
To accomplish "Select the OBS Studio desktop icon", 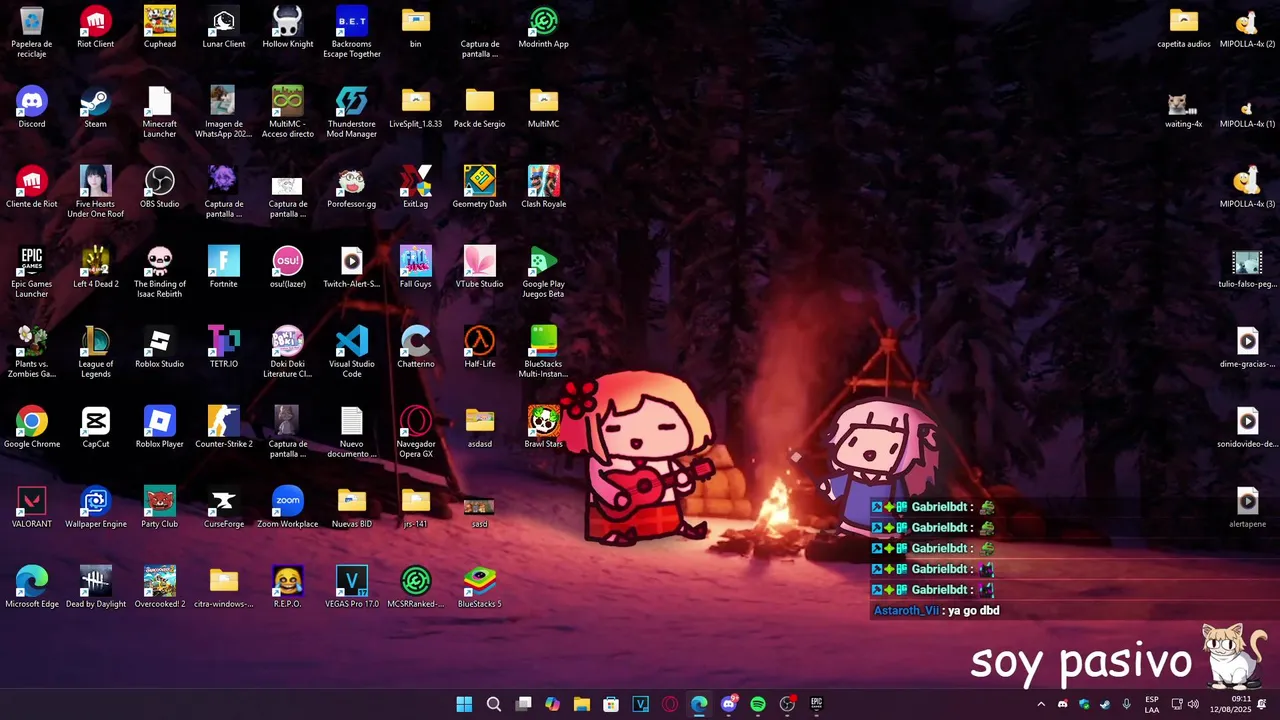I will click(160, 187).
